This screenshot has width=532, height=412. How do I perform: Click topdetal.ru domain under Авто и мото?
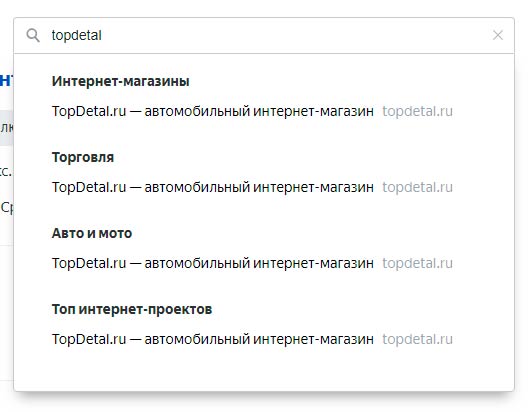coord(417,263)
